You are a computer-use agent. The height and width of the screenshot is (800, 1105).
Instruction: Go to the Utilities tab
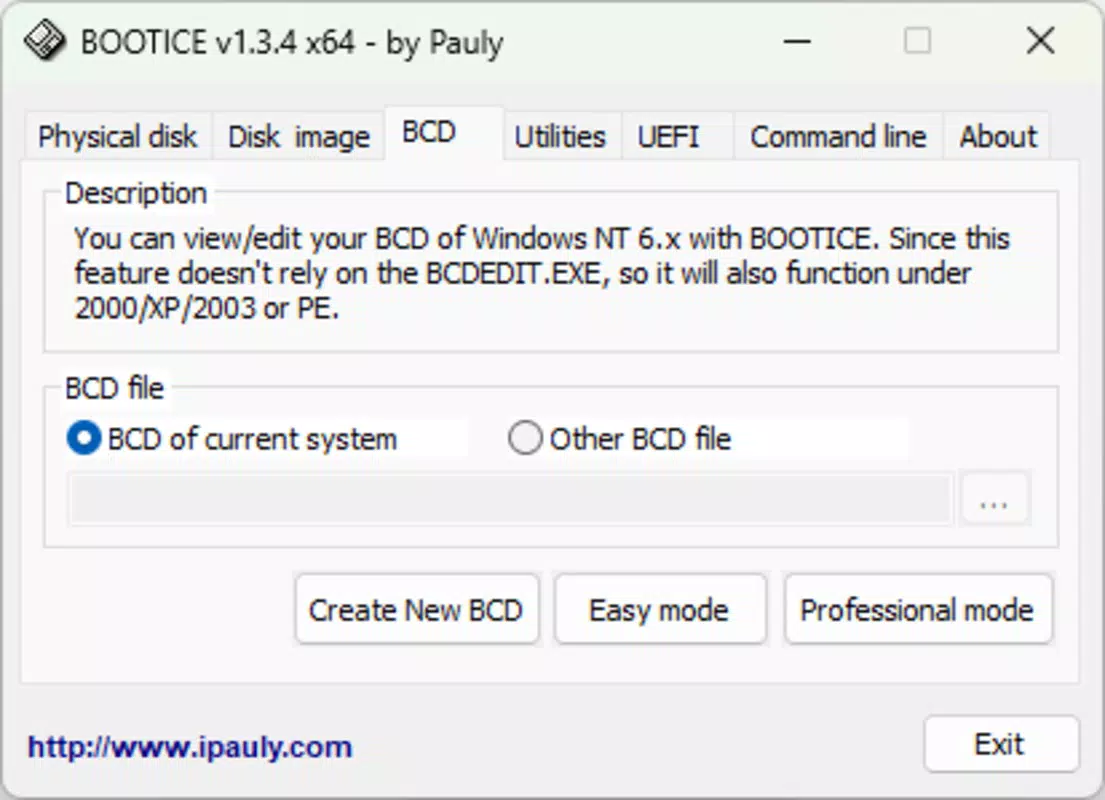(560, 136)
